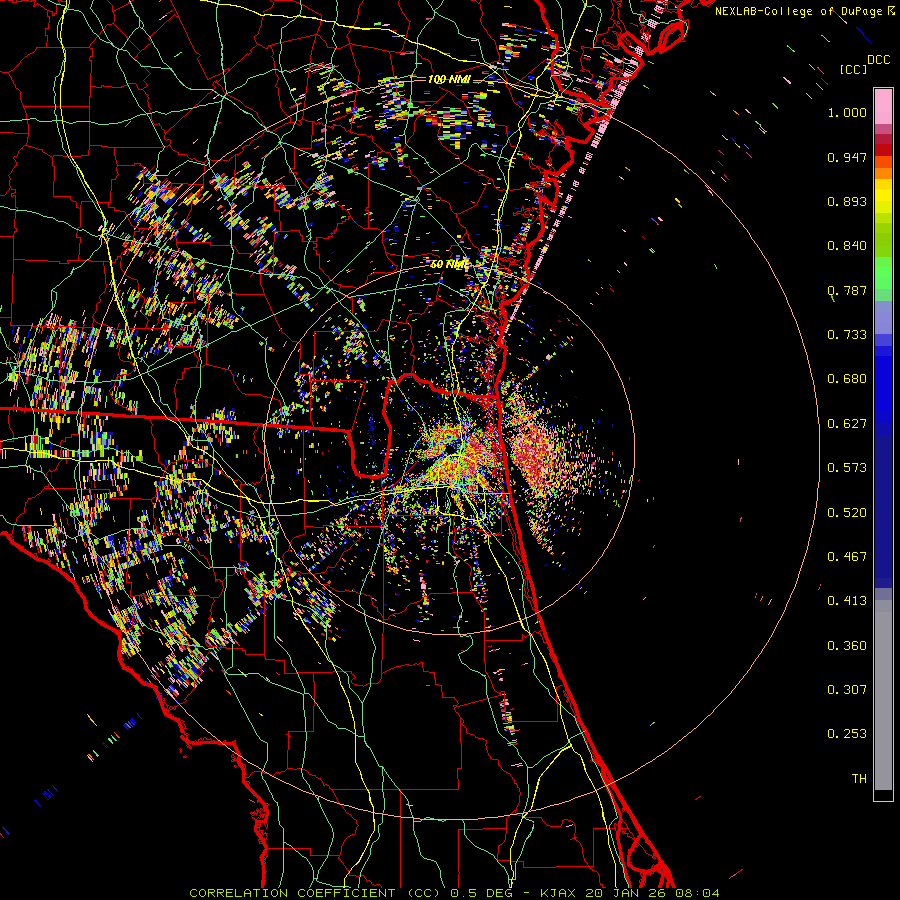
Task: Select the 0.947 legend value
Action: pyautogui.click(x=847, y=157)
